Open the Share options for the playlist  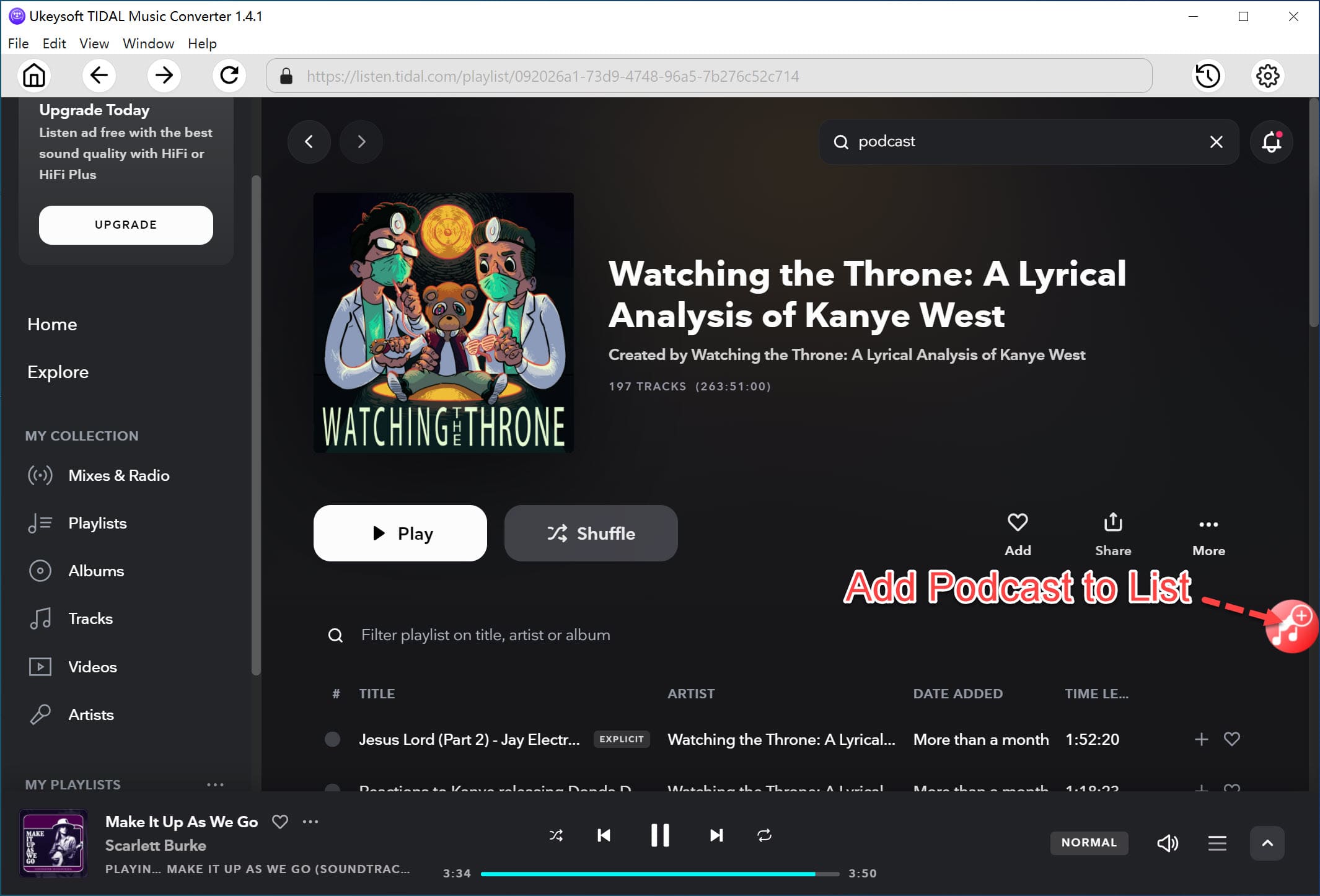(x=1113, y=524)
